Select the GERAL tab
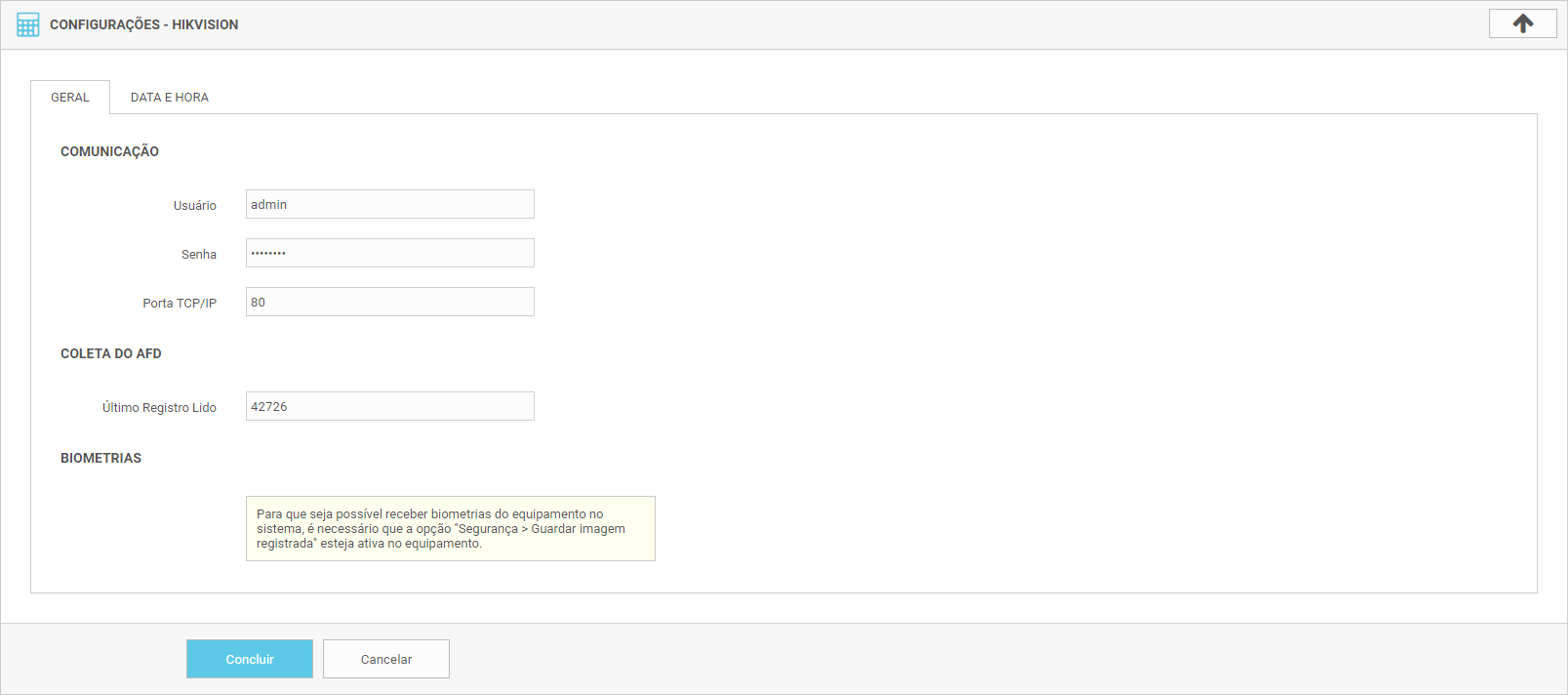The width and height of the screenshot is (1568, 695). pos(70,98)
